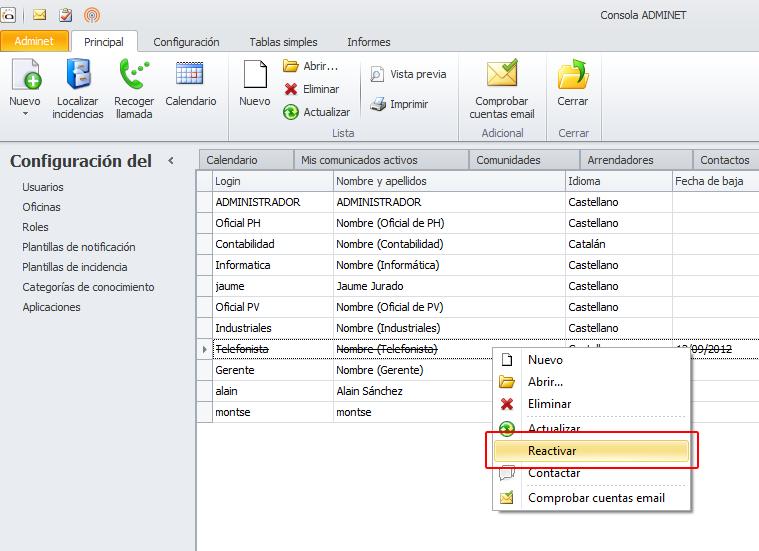Click the Localizar incidencias ribbon icon
The image size is (759, 551).
click(78, 76)
